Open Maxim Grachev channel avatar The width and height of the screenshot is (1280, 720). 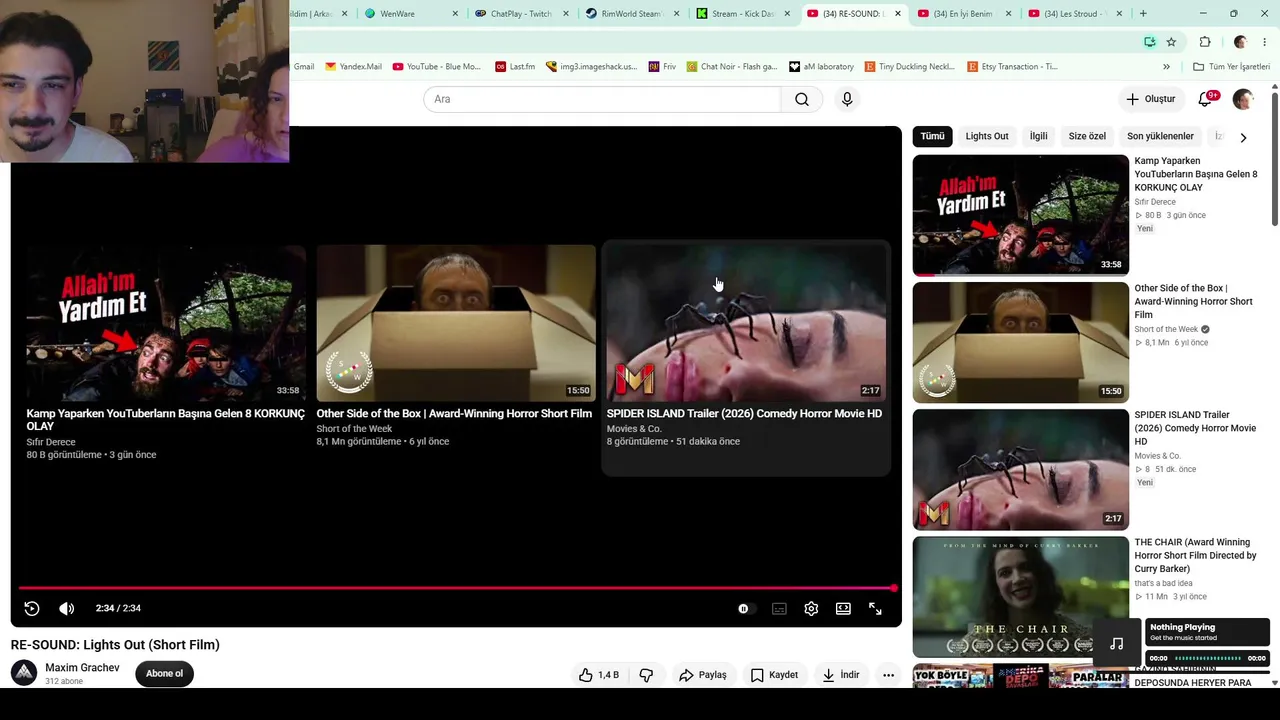[x=24, y=673]
